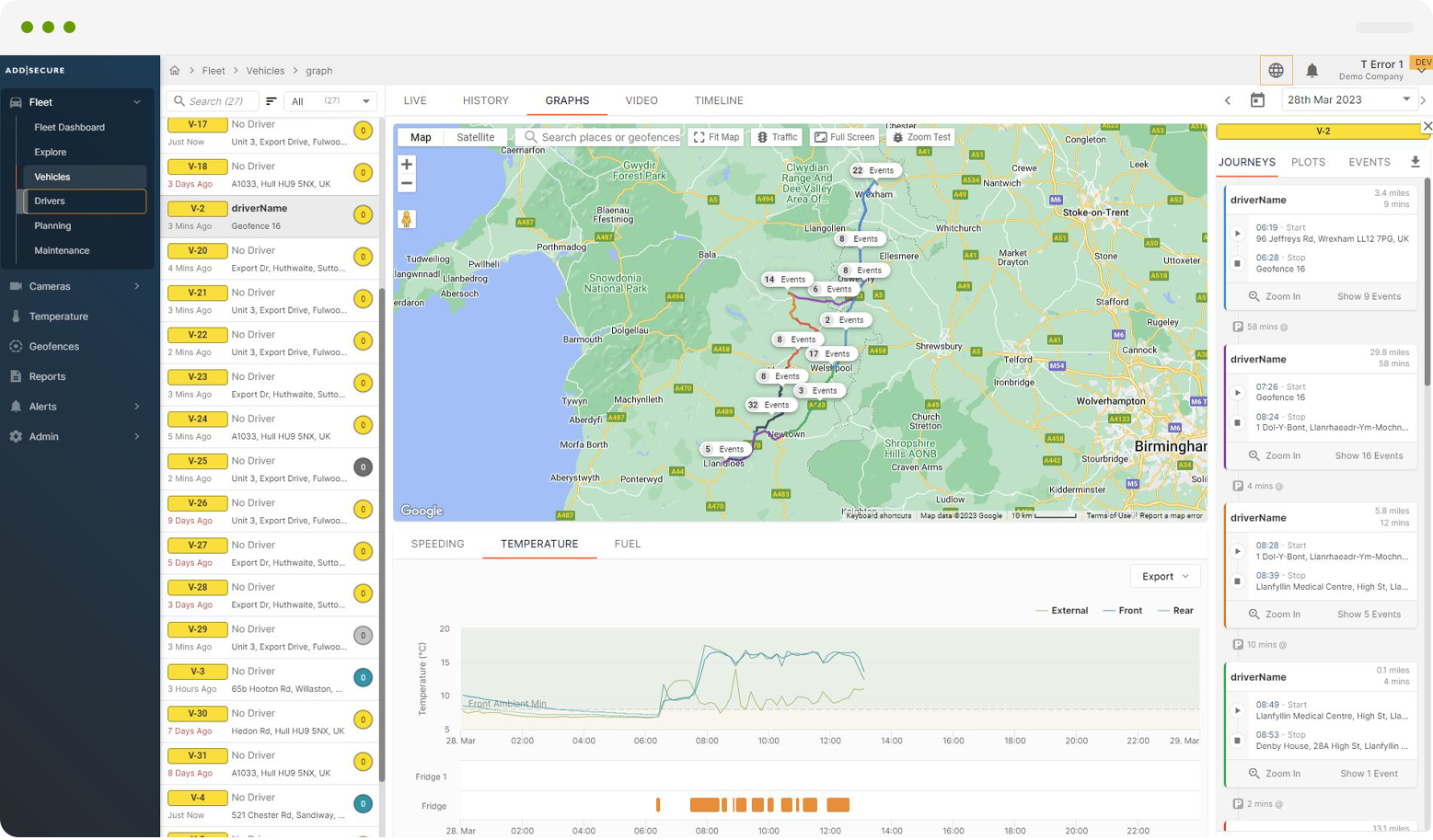Open Reports in the sidebar
1433x840 pixels.
click(x=47, y=376)
